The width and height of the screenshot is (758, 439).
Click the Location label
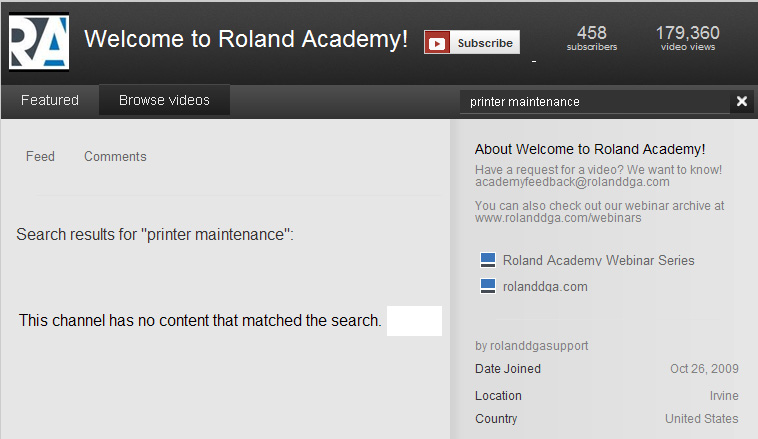click(x=498, y=396)
